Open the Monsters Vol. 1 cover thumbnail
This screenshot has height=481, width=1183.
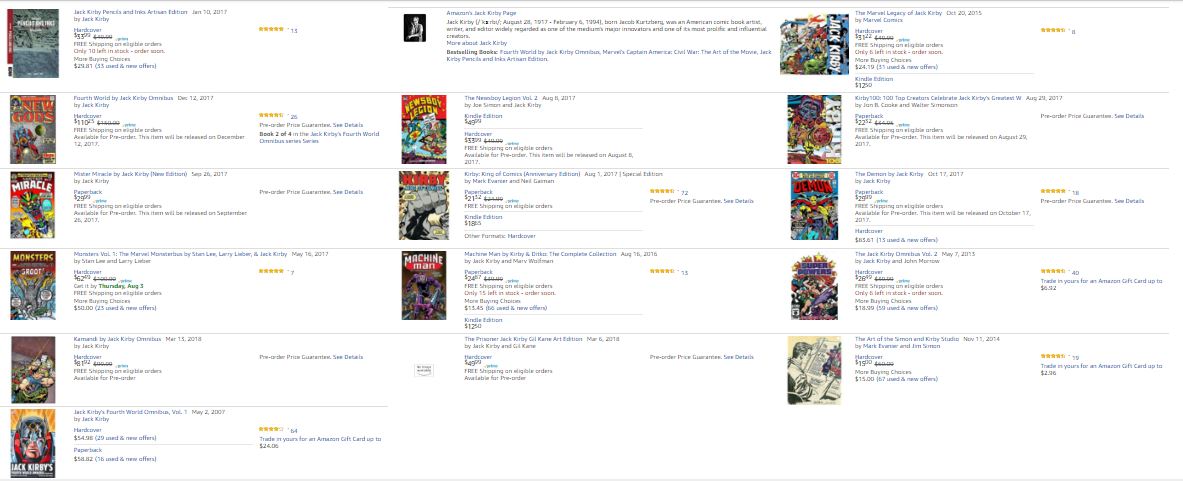[32, 285]
